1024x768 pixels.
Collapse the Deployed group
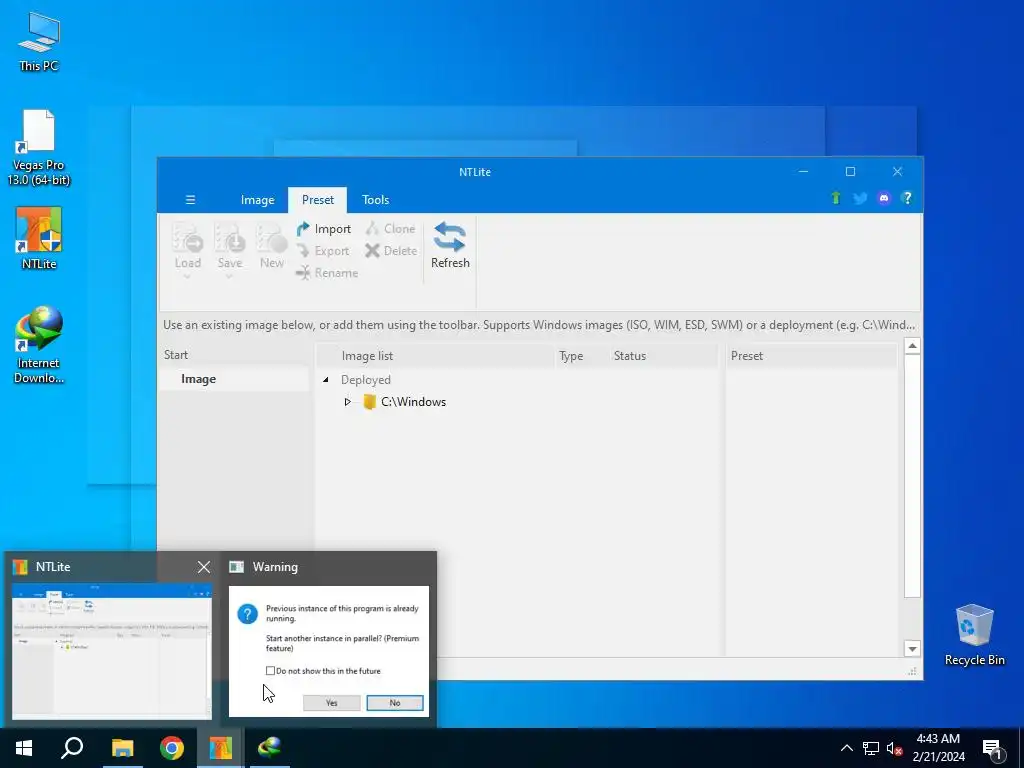pyautogui.click(x=325, y=379)
